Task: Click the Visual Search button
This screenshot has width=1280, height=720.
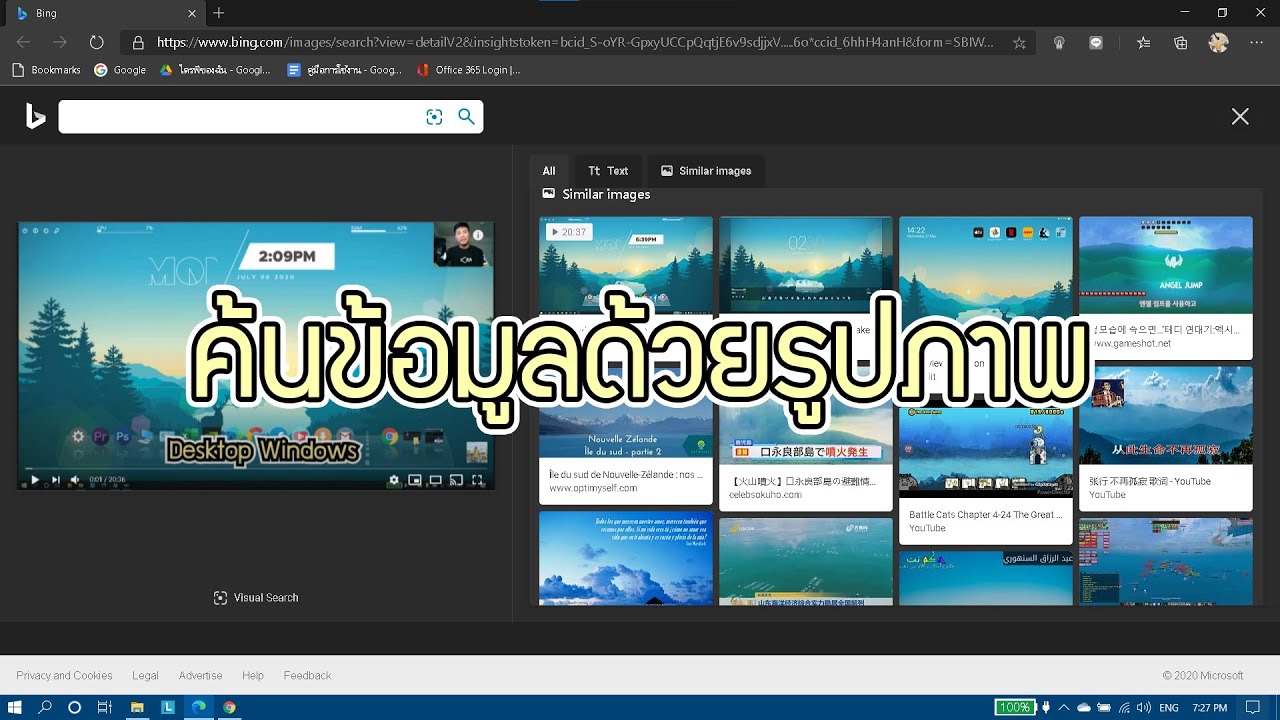Action: coord(256,598)
